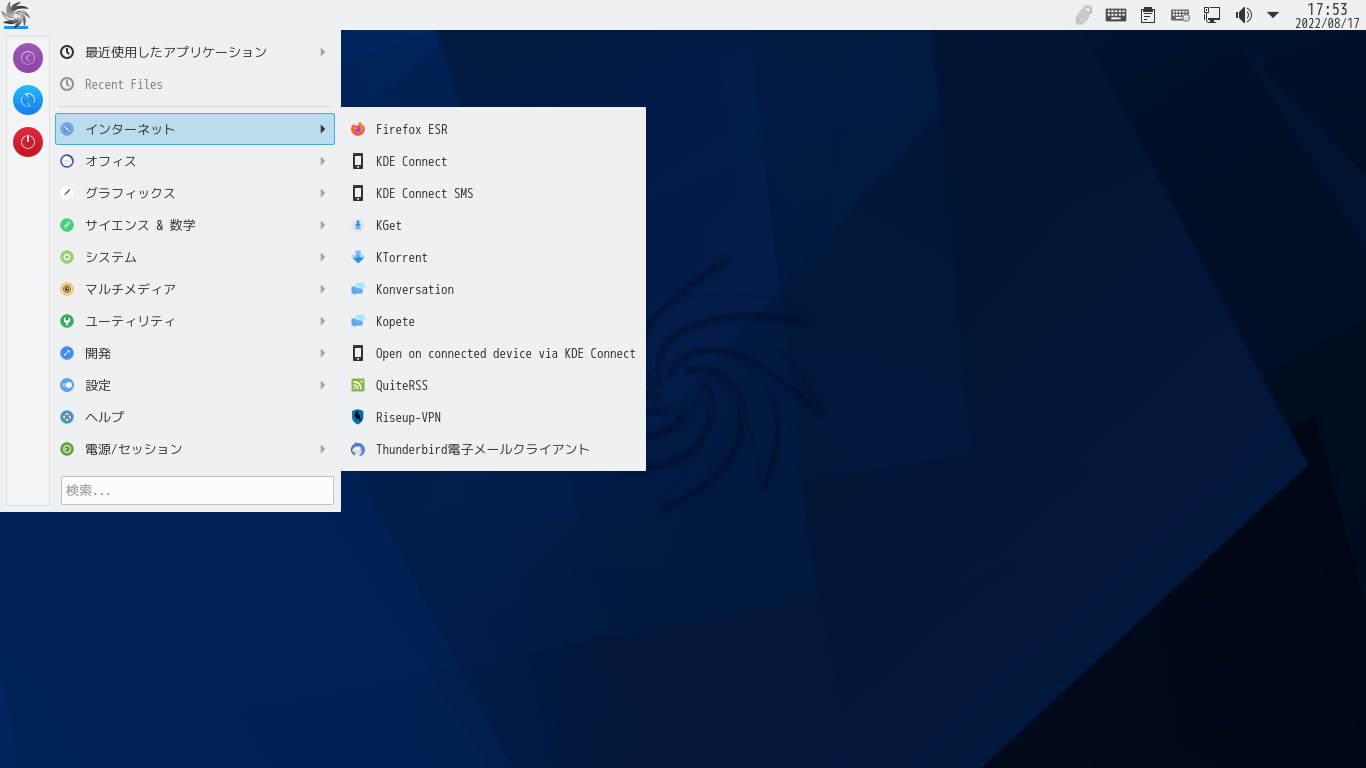
Task: Expand the マルチメディア submenu arrow
Action: tap(322, 289)
